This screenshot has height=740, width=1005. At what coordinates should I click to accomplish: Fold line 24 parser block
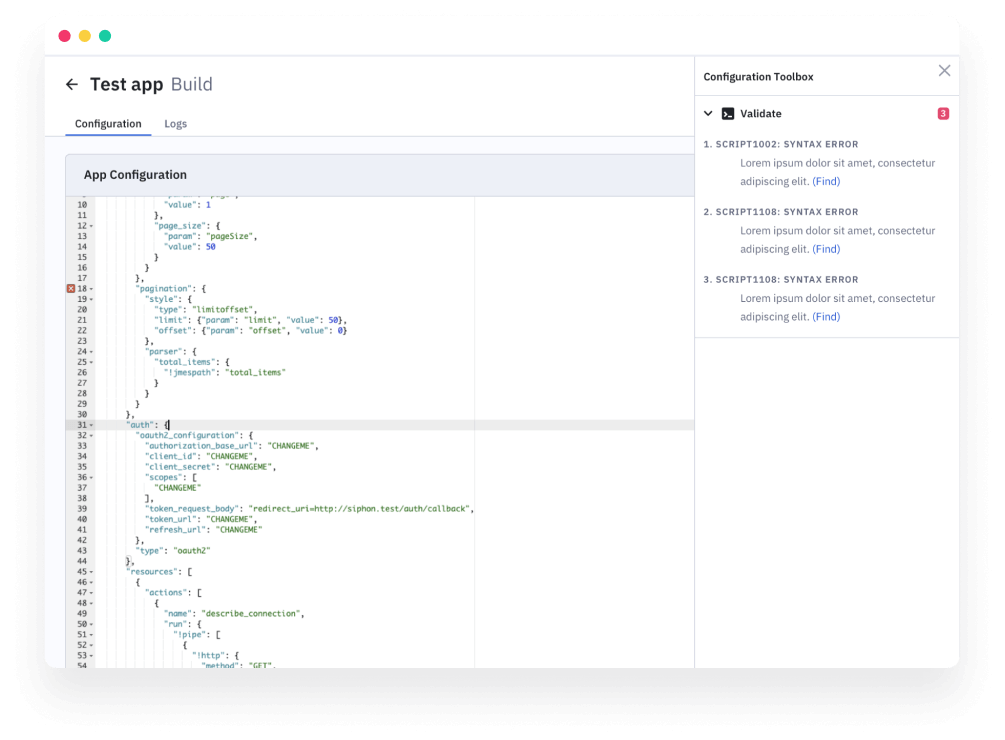91,352
